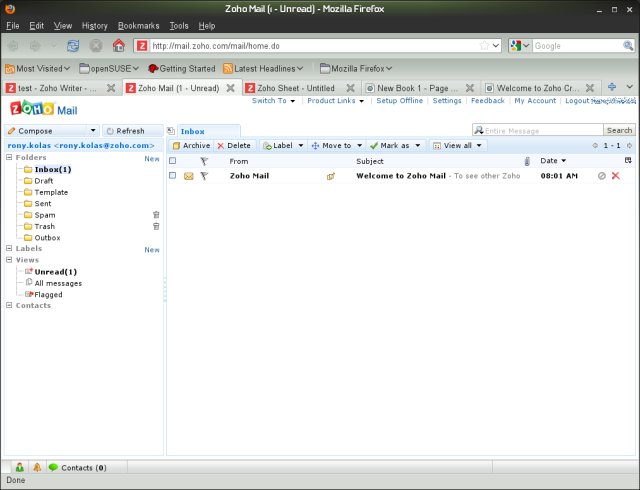The height and width of the screenshot is (490, 640).
Task: Collapse the Folders section
Action: 10,158
